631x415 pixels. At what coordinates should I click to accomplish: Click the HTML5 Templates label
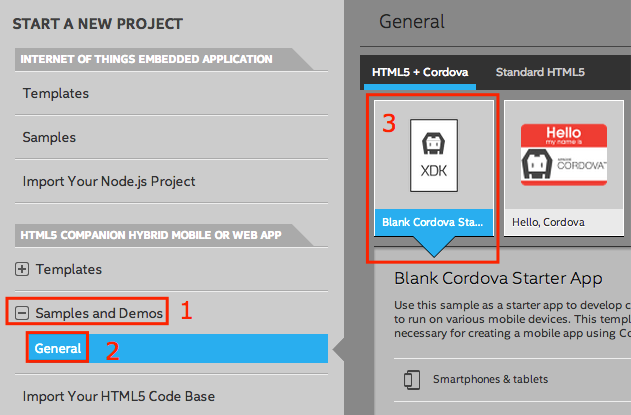pos(69,269)
